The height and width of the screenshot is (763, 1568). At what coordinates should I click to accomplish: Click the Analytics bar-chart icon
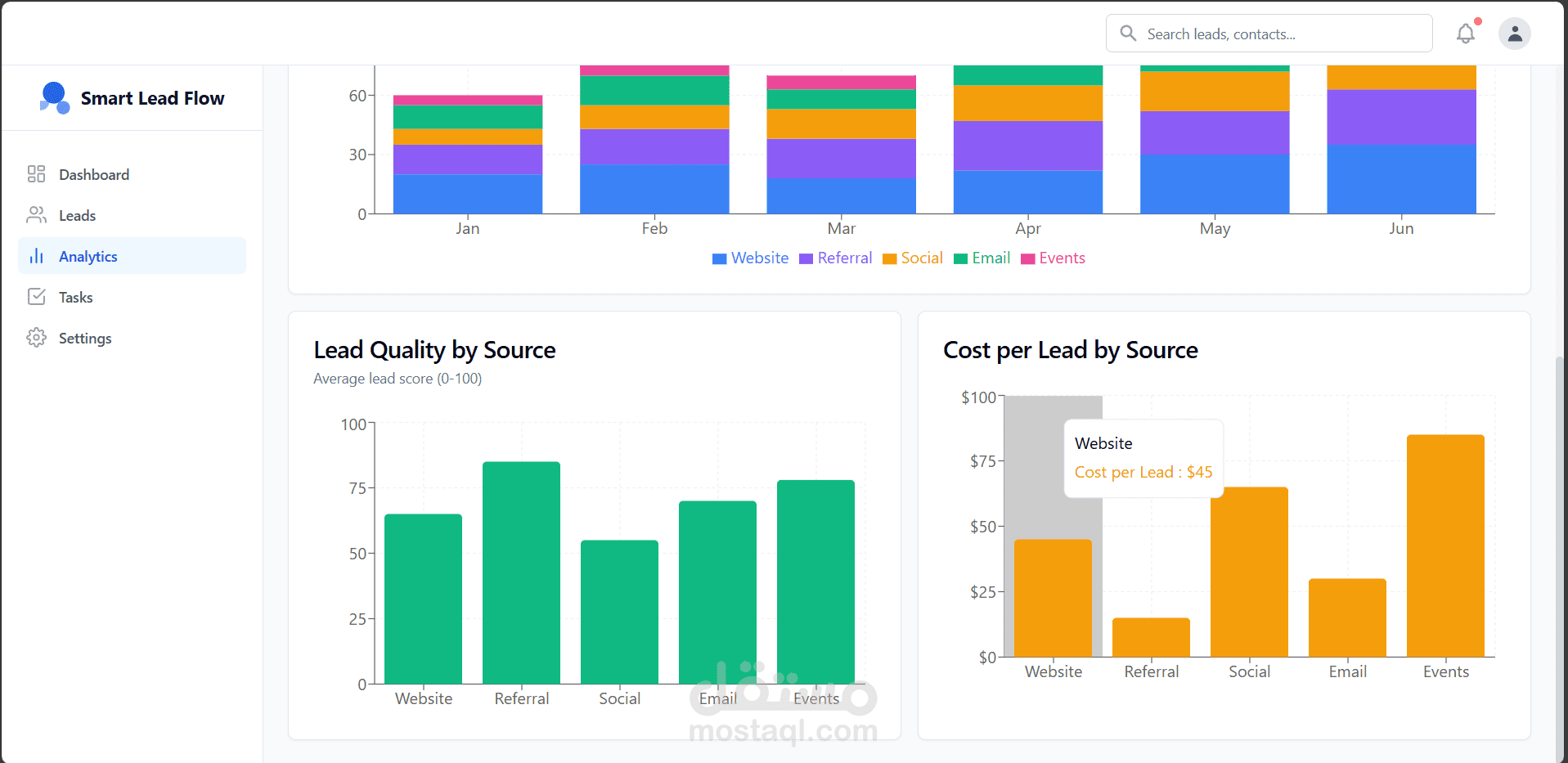tap(36, 256)
